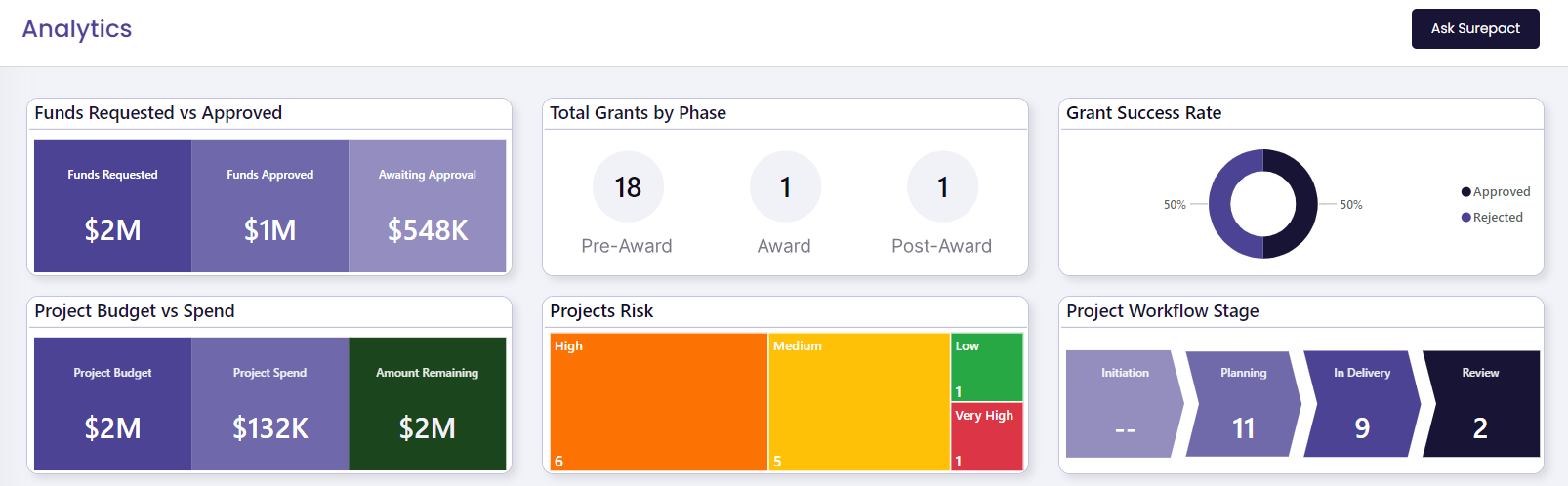Select the green Amount Remaining tile

428,404
